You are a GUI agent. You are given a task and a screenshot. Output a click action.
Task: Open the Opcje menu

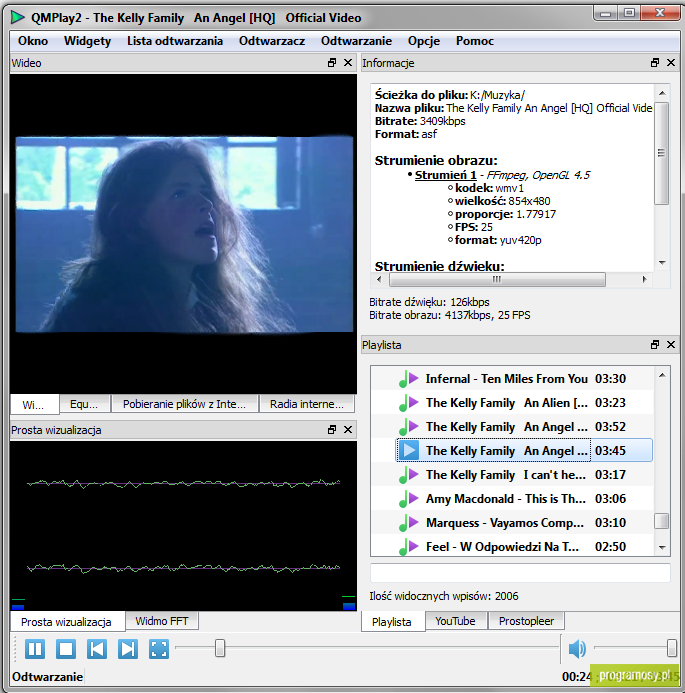click(424, 41)
